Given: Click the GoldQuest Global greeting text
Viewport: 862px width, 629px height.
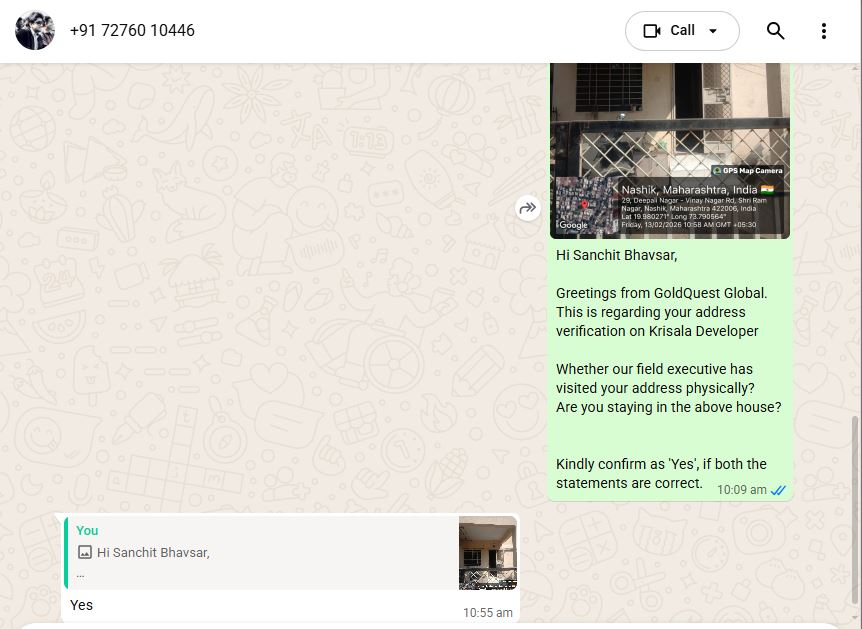Looking at the screenshot, I should 661,293.
